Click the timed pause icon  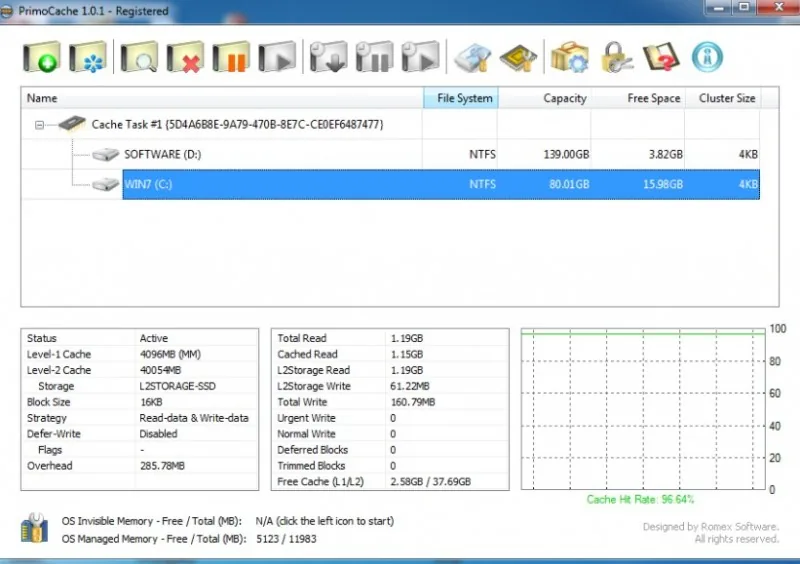click(x=374, y=57)
